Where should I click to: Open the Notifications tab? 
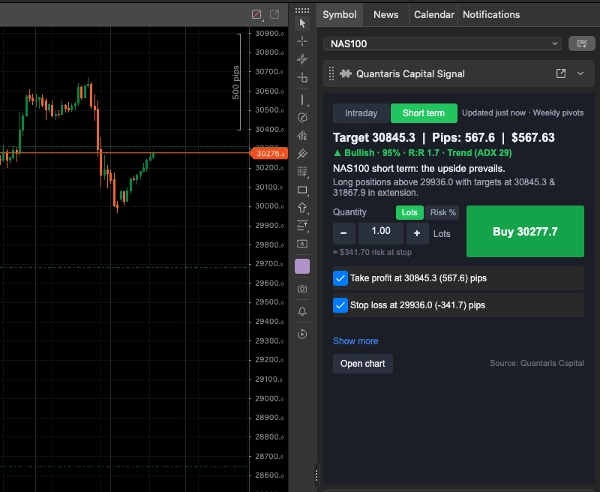pos(491,15)
